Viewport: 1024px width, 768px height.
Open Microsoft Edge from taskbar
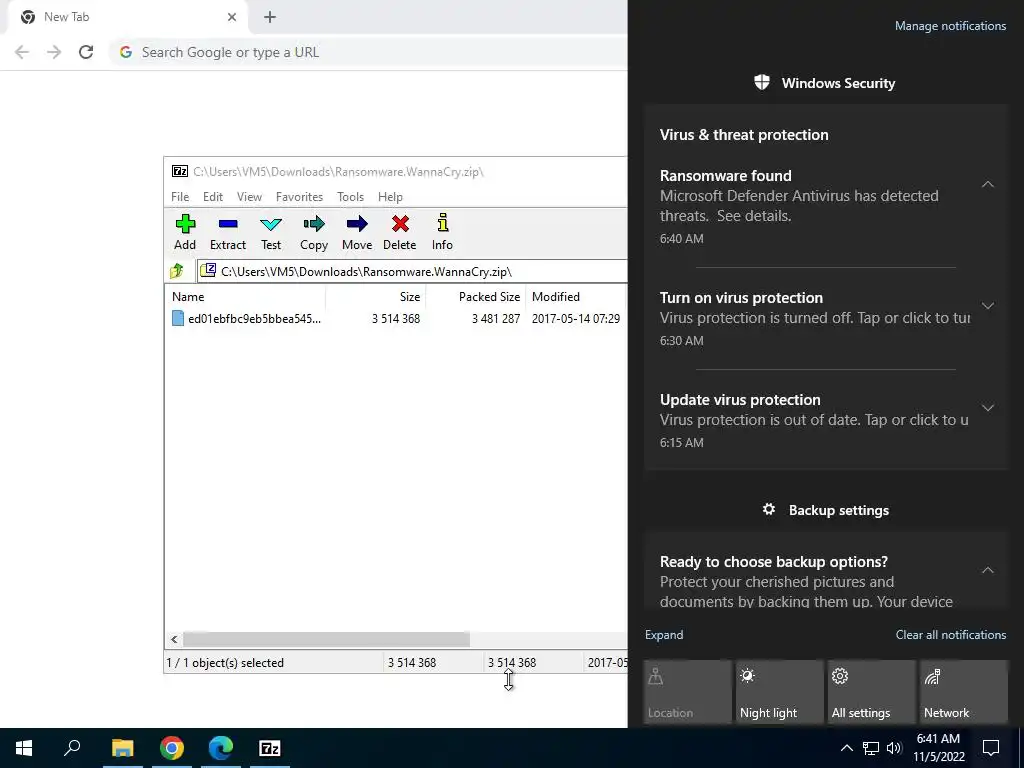[221, 748]
